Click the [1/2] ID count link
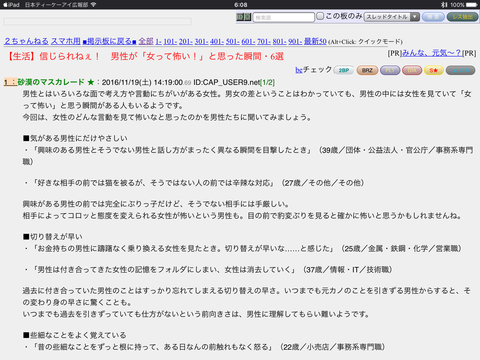480x360 pixels. 267,82
